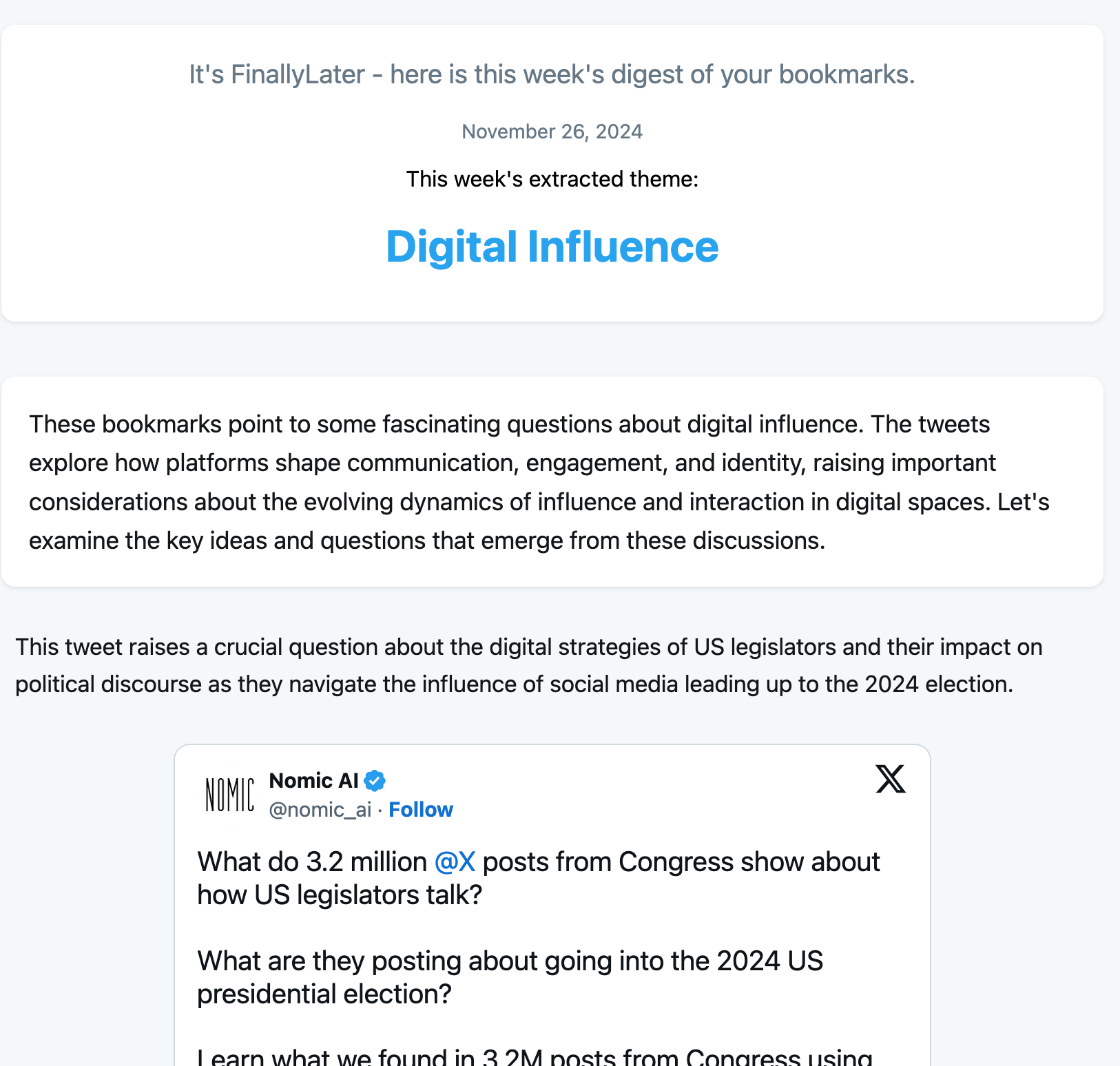Select the November 26, 2024 date
Image resolution: width=1120 pixels, height=1066 pixels.
tap(552, 132)
